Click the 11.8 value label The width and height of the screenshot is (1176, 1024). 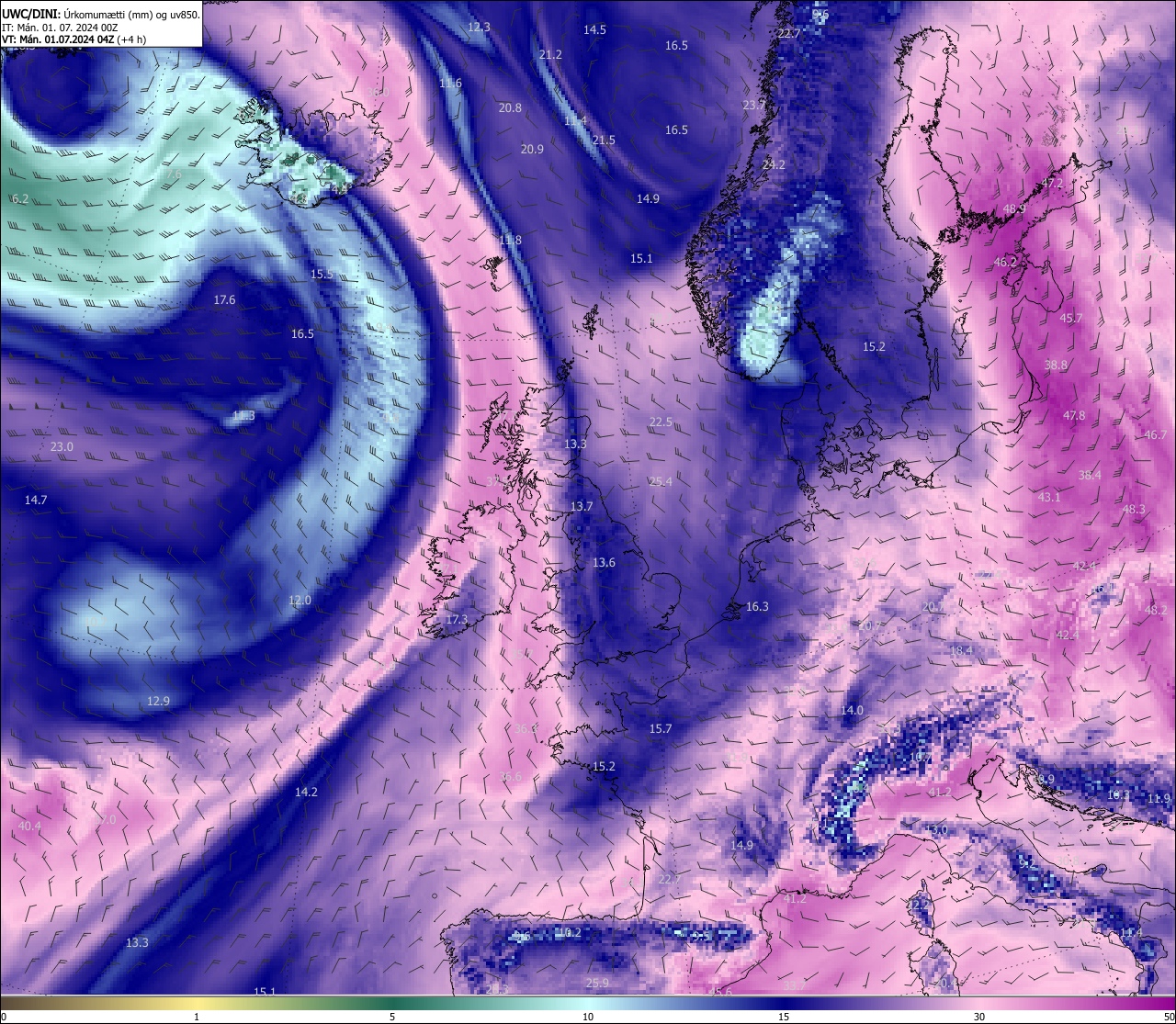(x=510, y=241)
